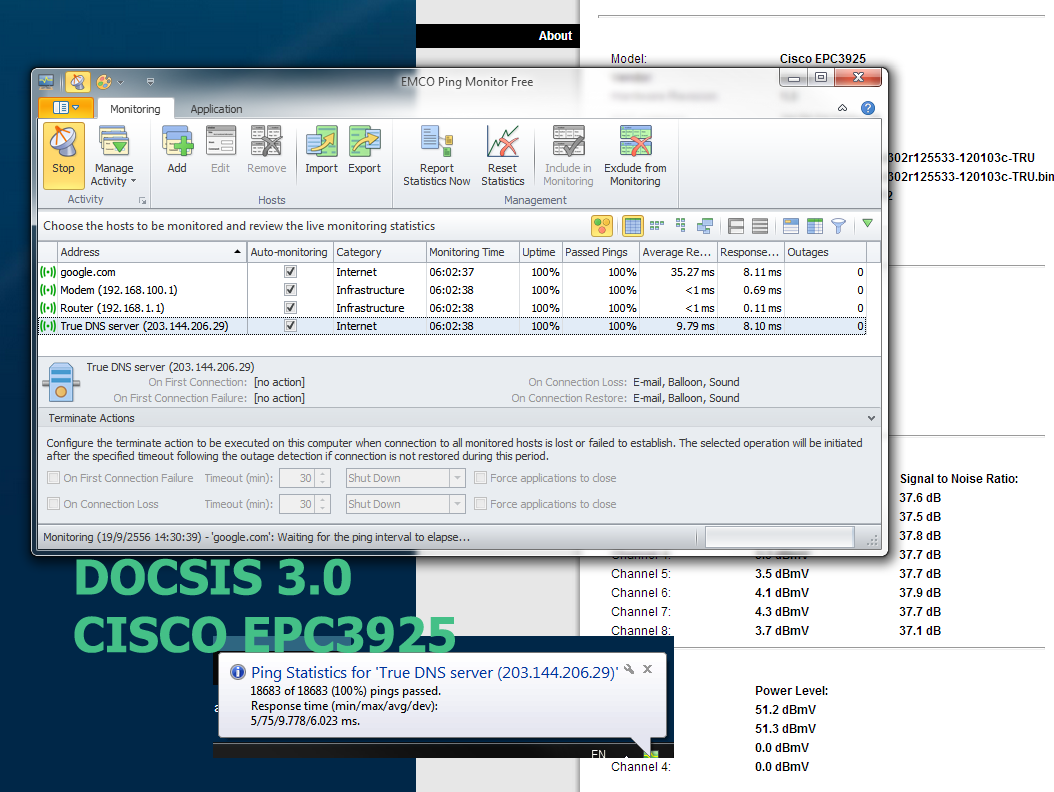
Task: Close the Ping Statistics balloon notification
Action: click(647, 669)
